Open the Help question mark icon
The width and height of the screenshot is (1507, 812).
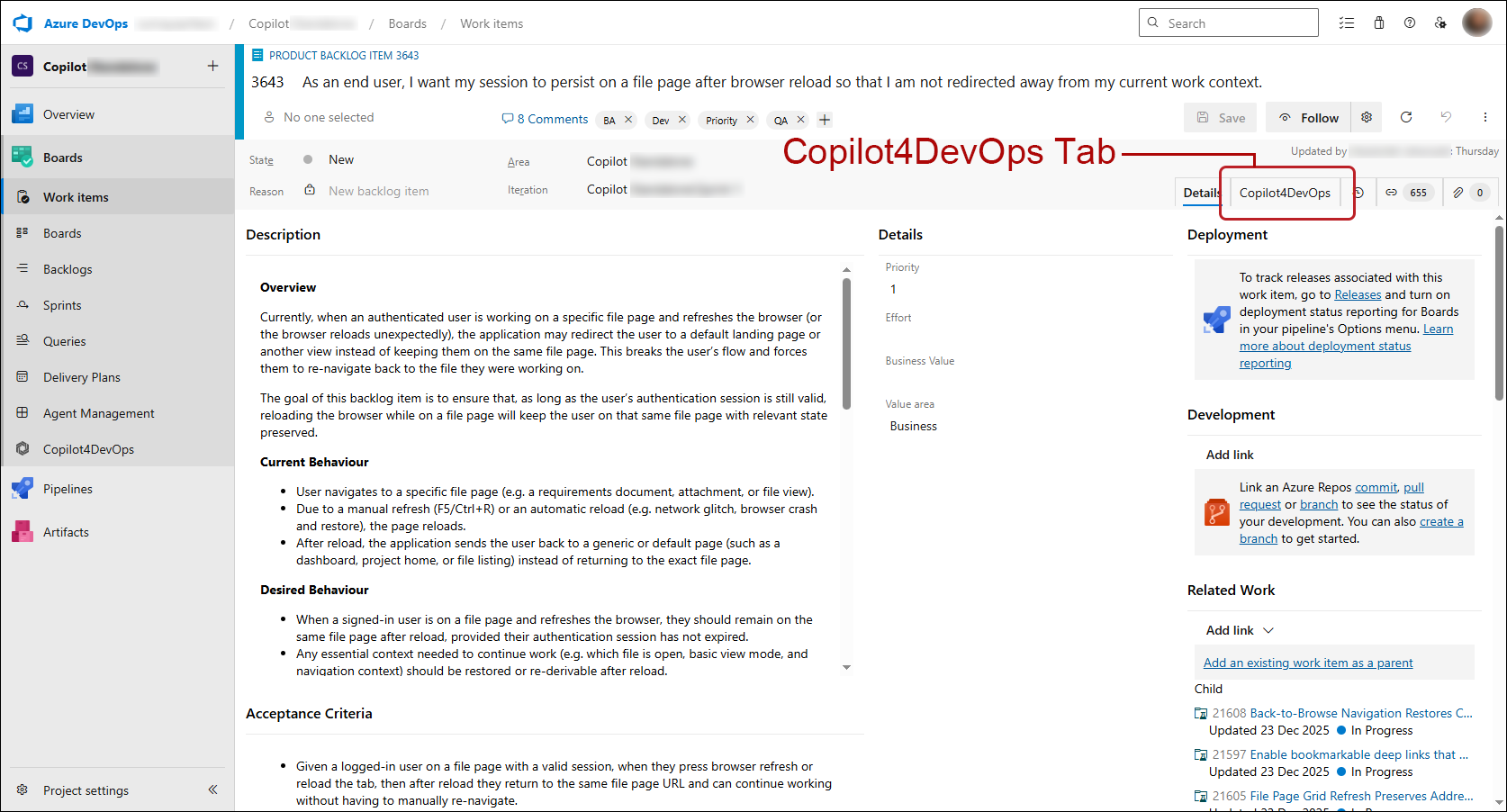1410,23
